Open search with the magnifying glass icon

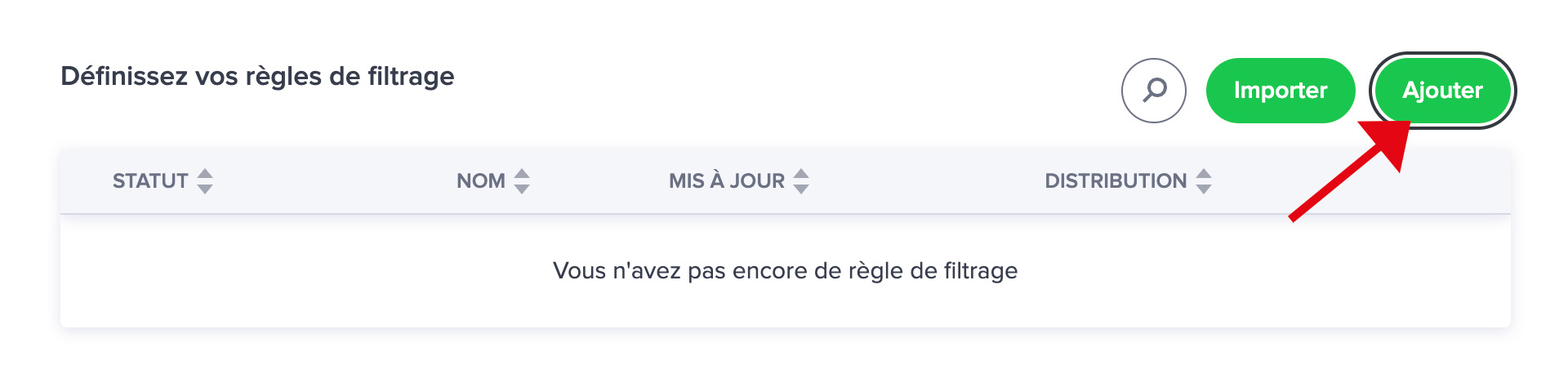[1153, 91]
